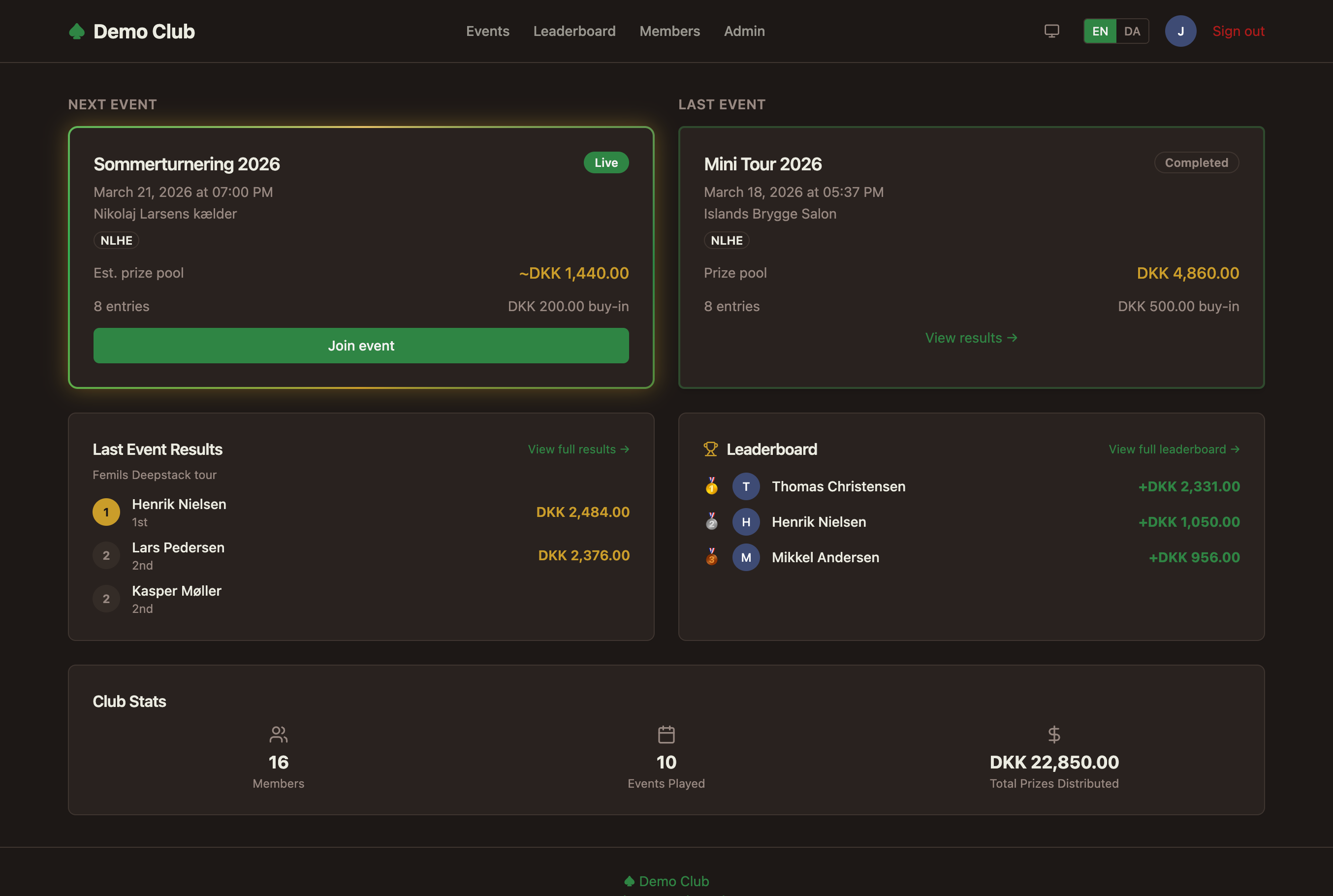Click the calendar icon above Events Played
The image size is (1333, 896).
(666, 735)
